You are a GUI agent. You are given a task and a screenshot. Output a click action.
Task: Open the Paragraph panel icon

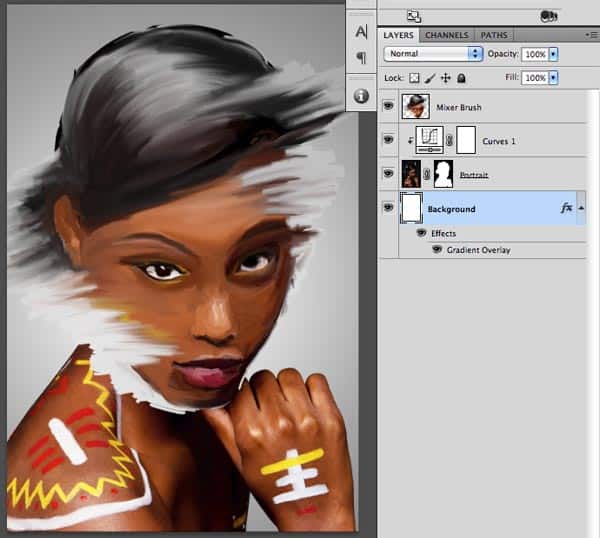pos(361,58)
